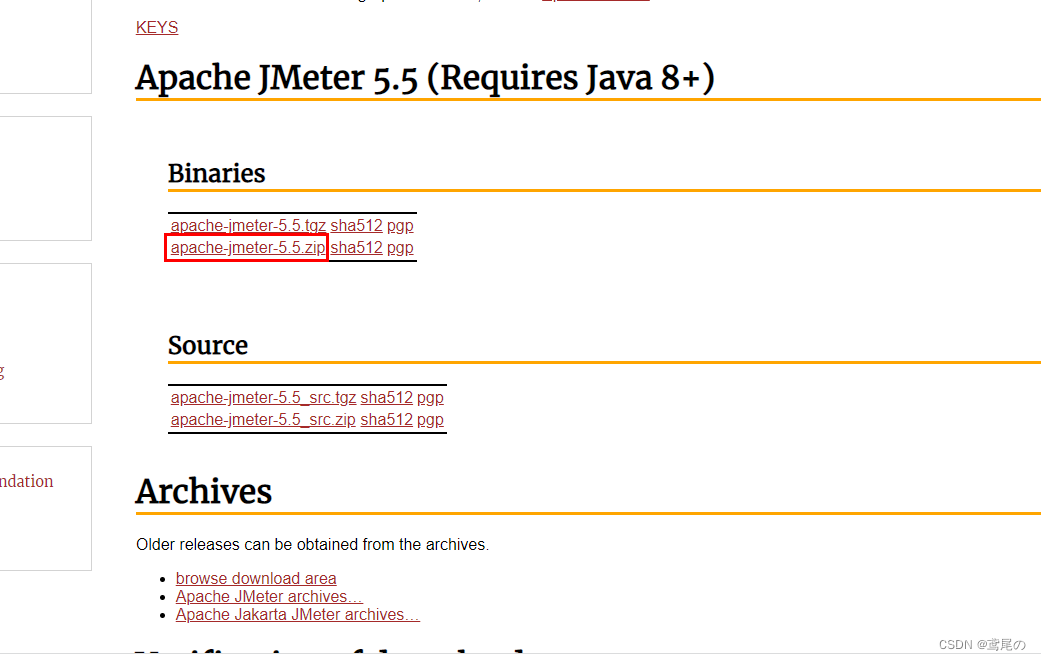Open sha512 for apache-jmeter-5.5_src.zip
Viewport: 1041px width, 660px height.
pos(387,420)
